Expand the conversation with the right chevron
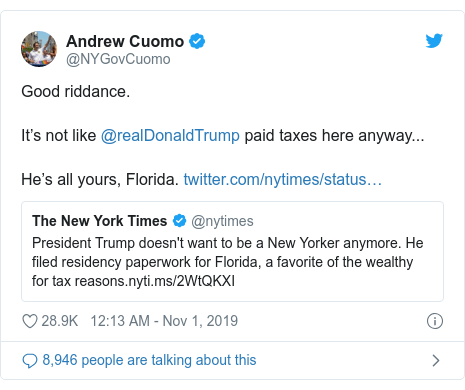 click(436, 360)
